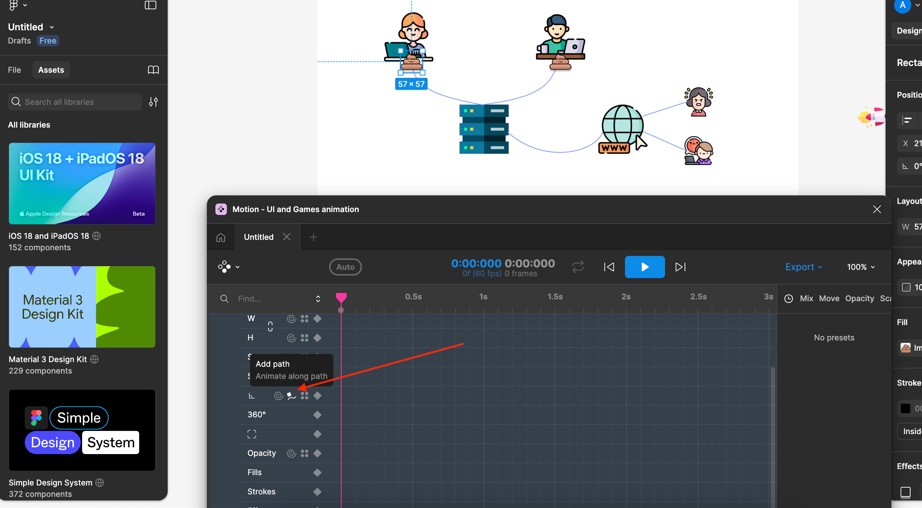Open the sort arrows beside Find field
Viewport: 922px width, 508px height.
coord(318,299)
